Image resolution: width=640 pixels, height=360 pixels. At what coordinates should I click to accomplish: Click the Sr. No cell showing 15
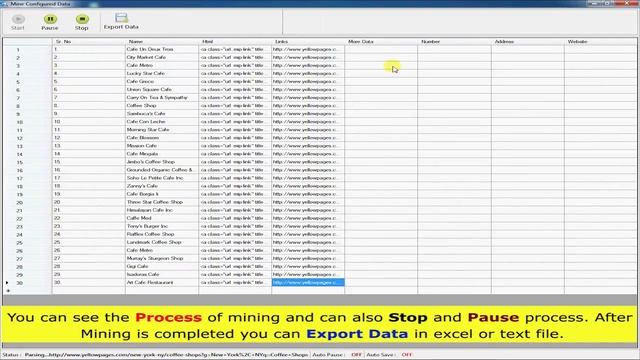pos(89,162)
